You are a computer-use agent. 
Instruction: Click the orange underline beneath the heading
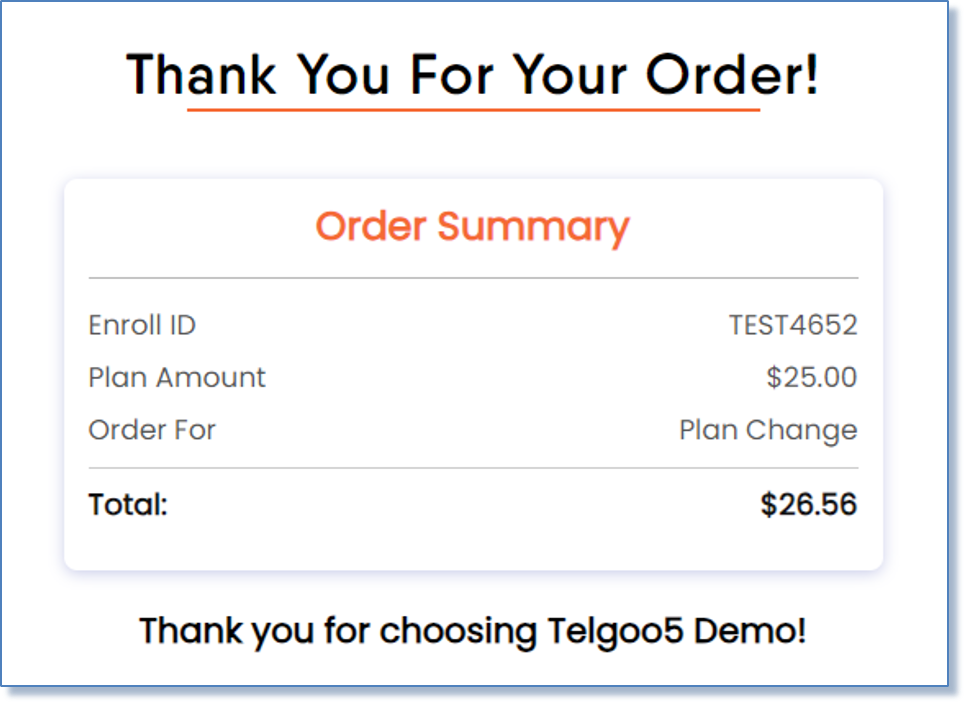tap(473, 110)
